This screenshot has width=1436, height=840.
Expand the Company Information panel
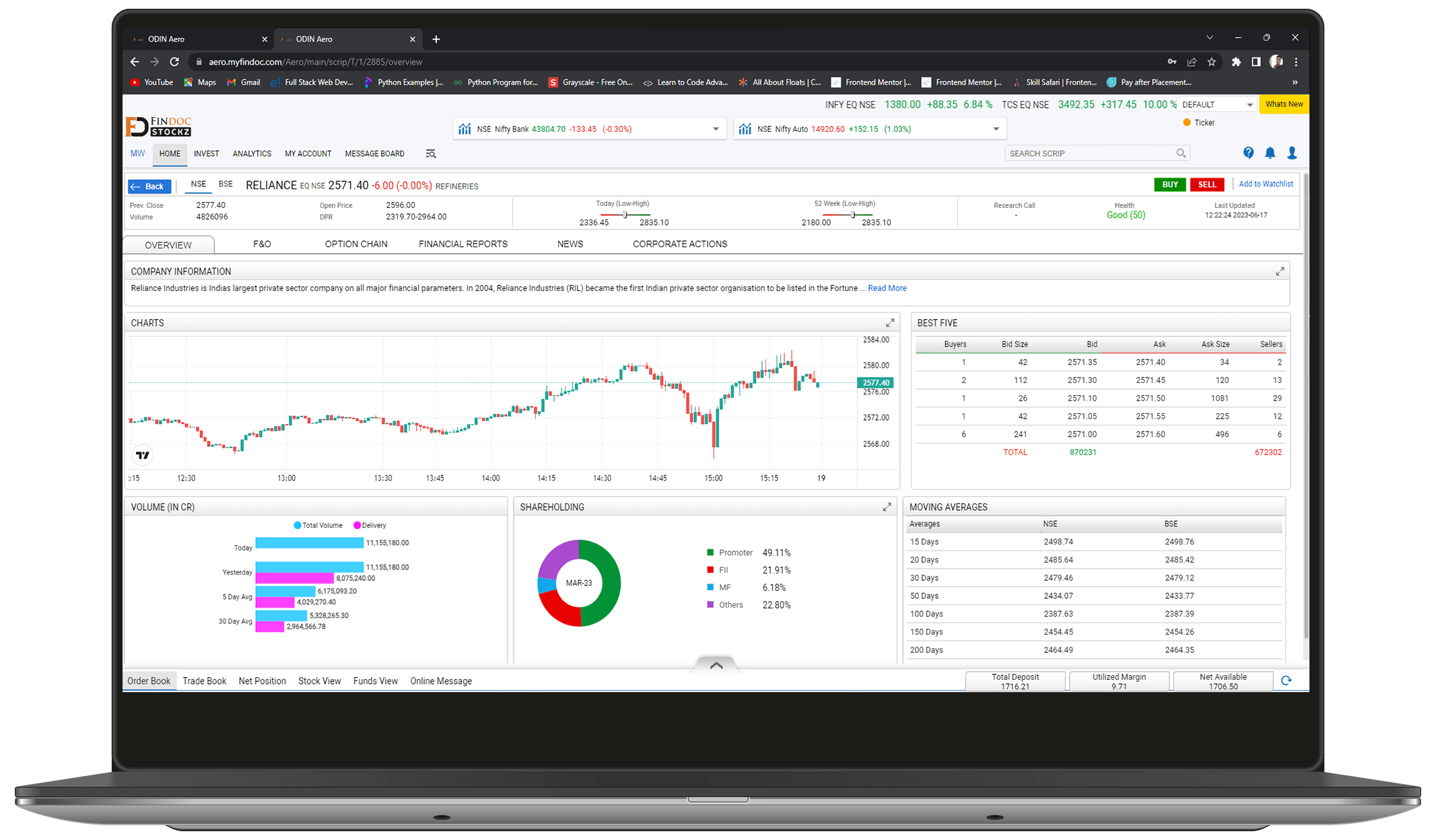pyautogui.click(x=1280, y=271)
